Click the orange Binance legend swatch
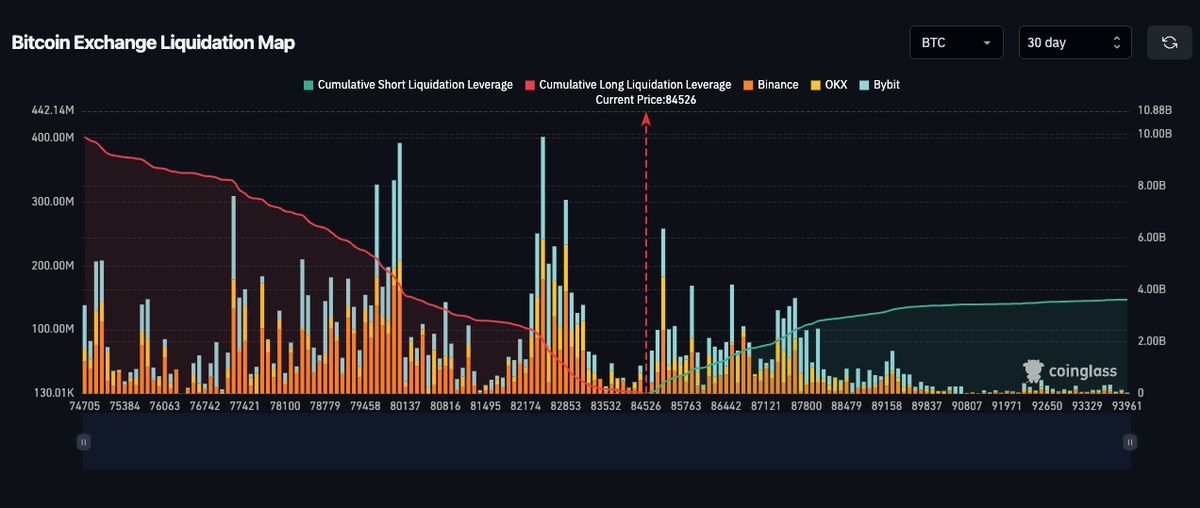The width and height of the screenshot is (1200, 508). pos(748,85)
